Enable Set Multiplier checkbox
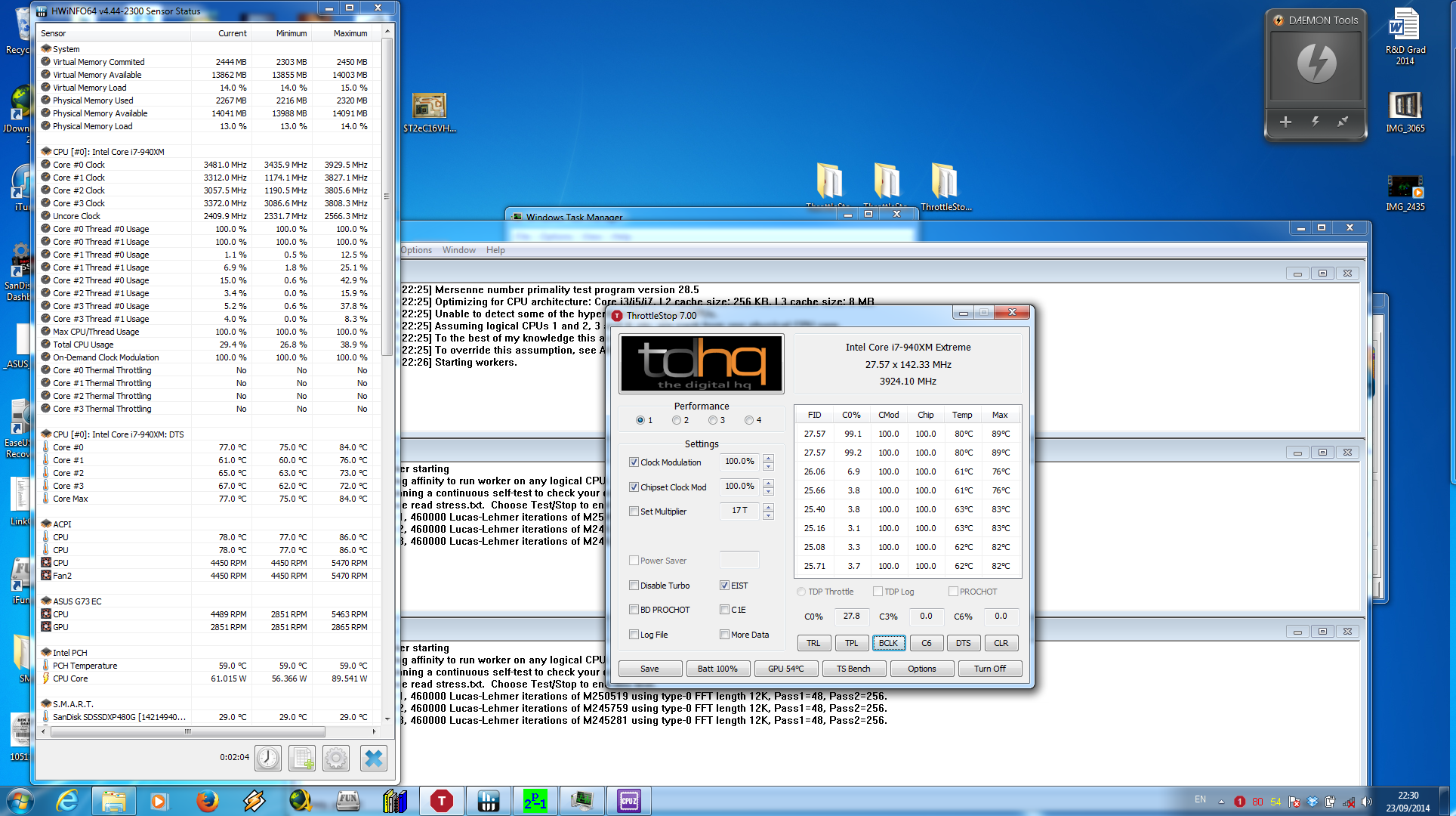Image resolution: width=1456 pixels, height=816 pixels. 634,512
